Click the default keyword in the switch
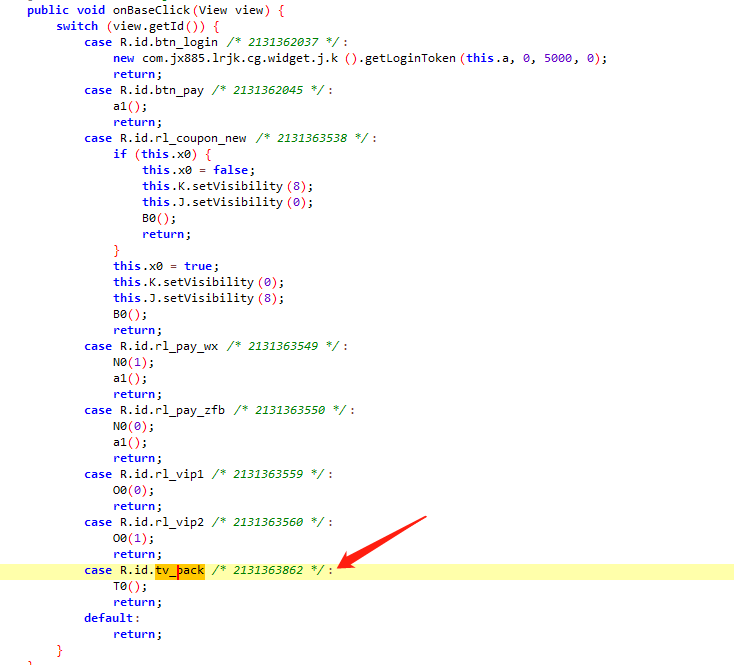 [x=108, y=618]
